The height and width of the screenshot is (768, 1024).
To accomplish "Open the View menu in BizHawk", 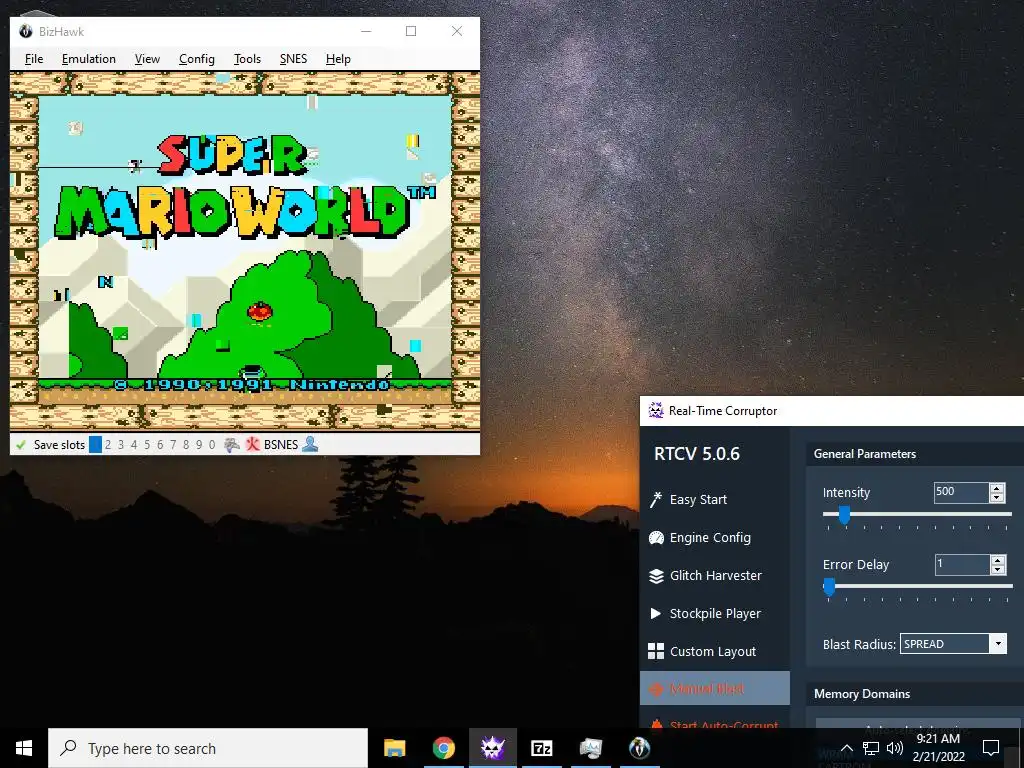I will 147,59.
